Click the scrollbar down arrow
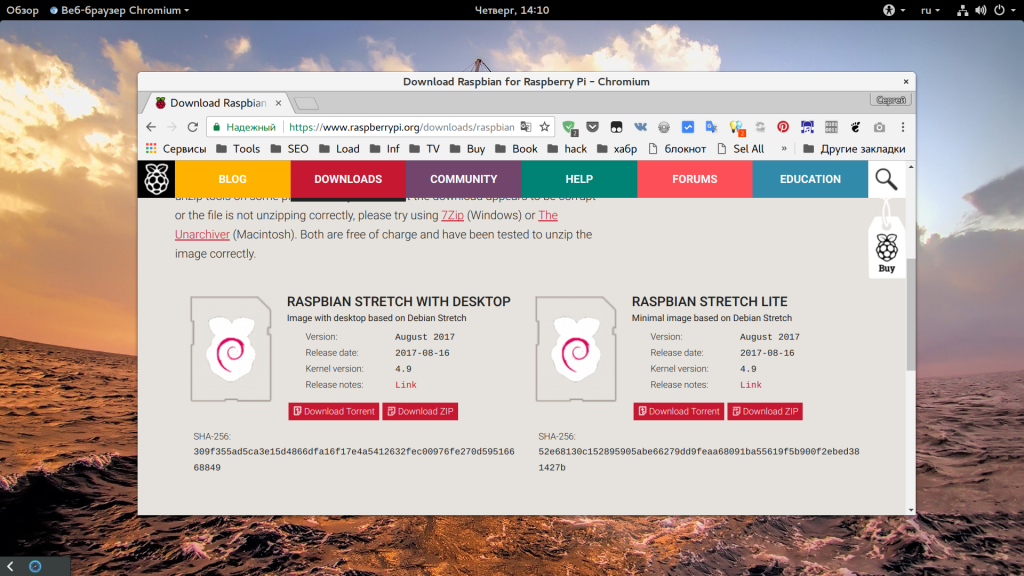The image size is (1024, 576). coord(910,510)
